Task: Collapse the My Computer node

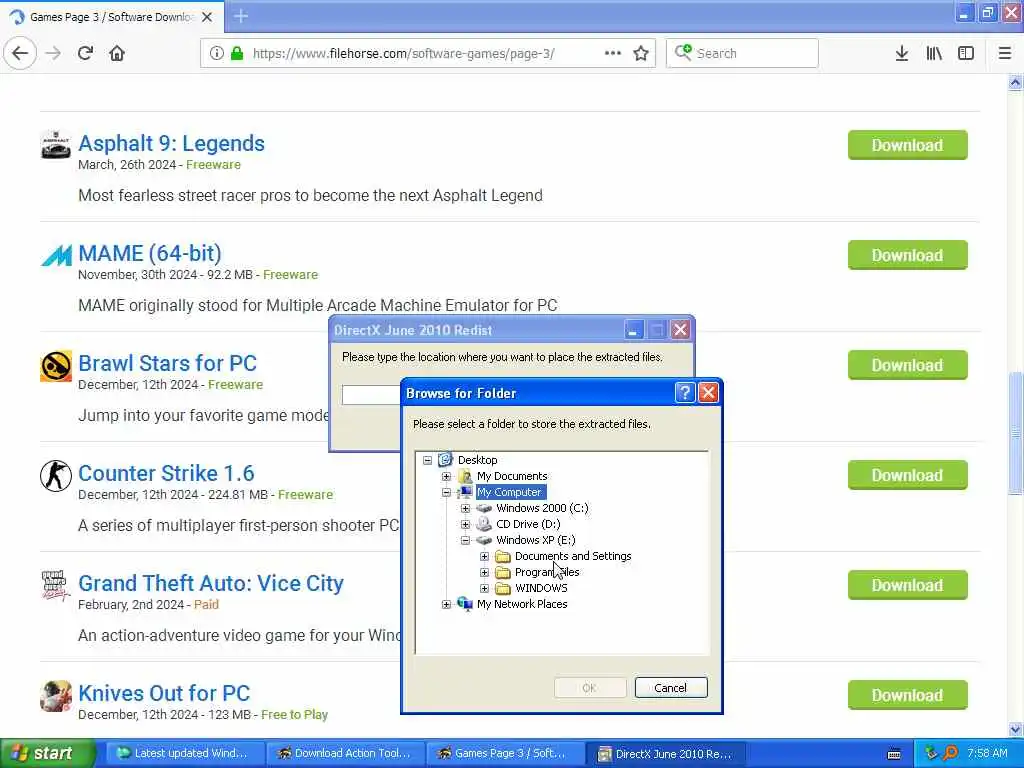Action: [x=447, y=492]
